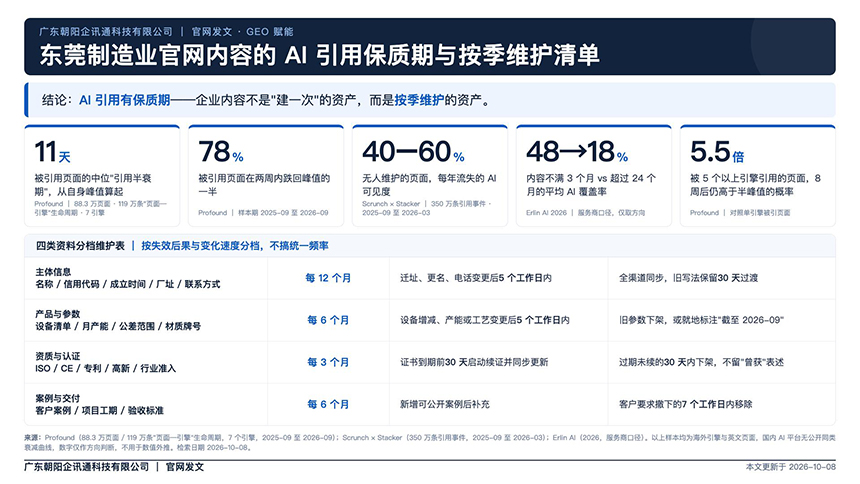Click description '被引用页面的中位"引用半衰期"'
Image resolution: width=860 pixels, height=484 pixels.
click(93, 185)
